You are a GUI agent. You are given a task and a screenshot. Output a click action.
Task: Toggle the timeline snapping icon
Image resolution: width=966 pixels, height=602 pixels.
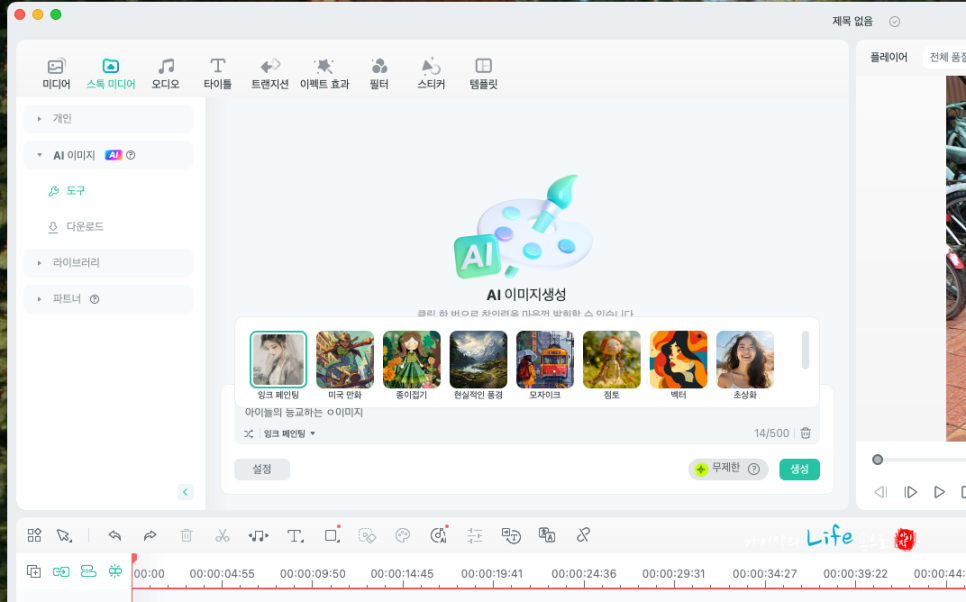click(x=115, y=571)
